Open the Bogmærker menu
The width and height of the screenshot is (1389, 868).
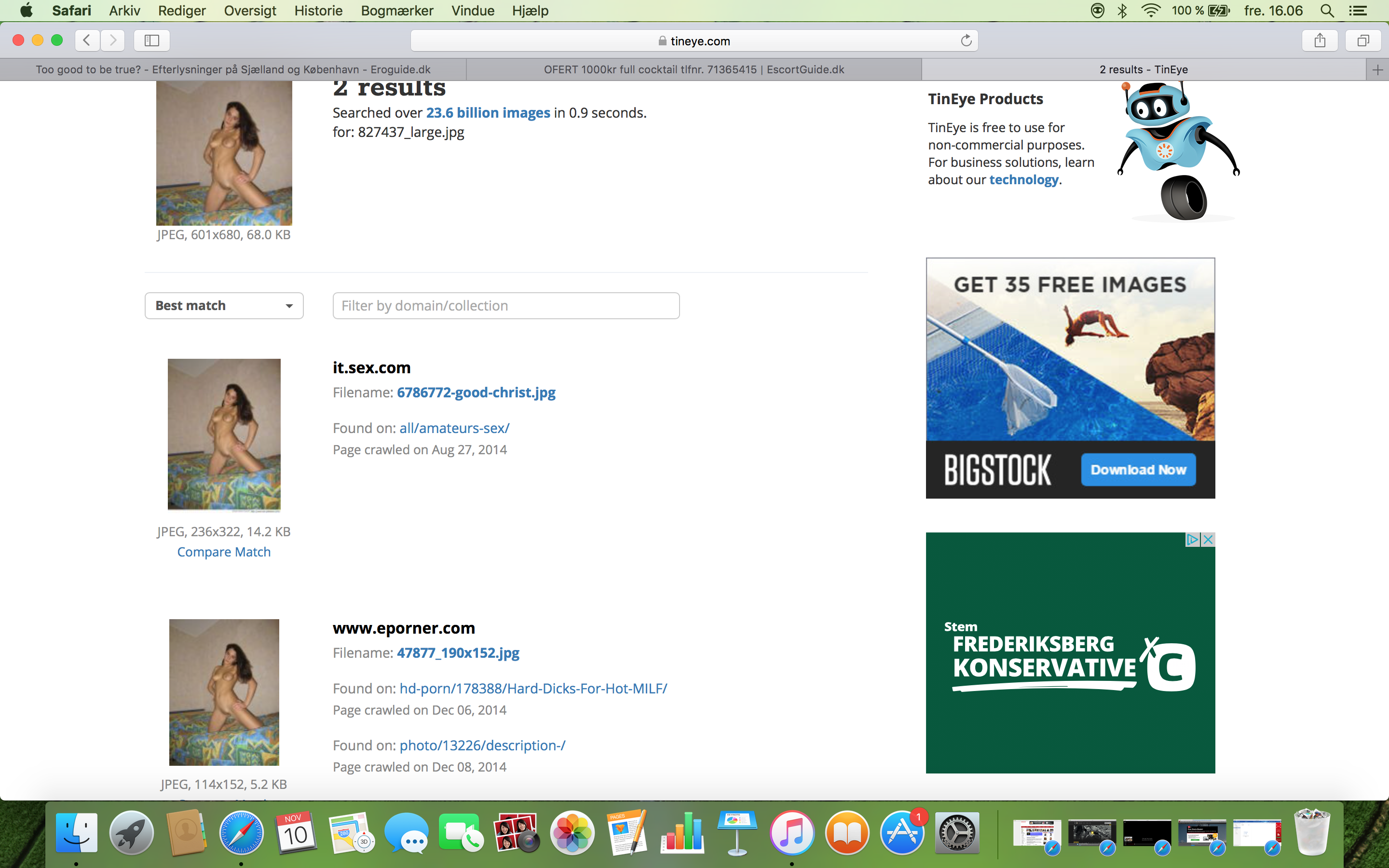397,10
